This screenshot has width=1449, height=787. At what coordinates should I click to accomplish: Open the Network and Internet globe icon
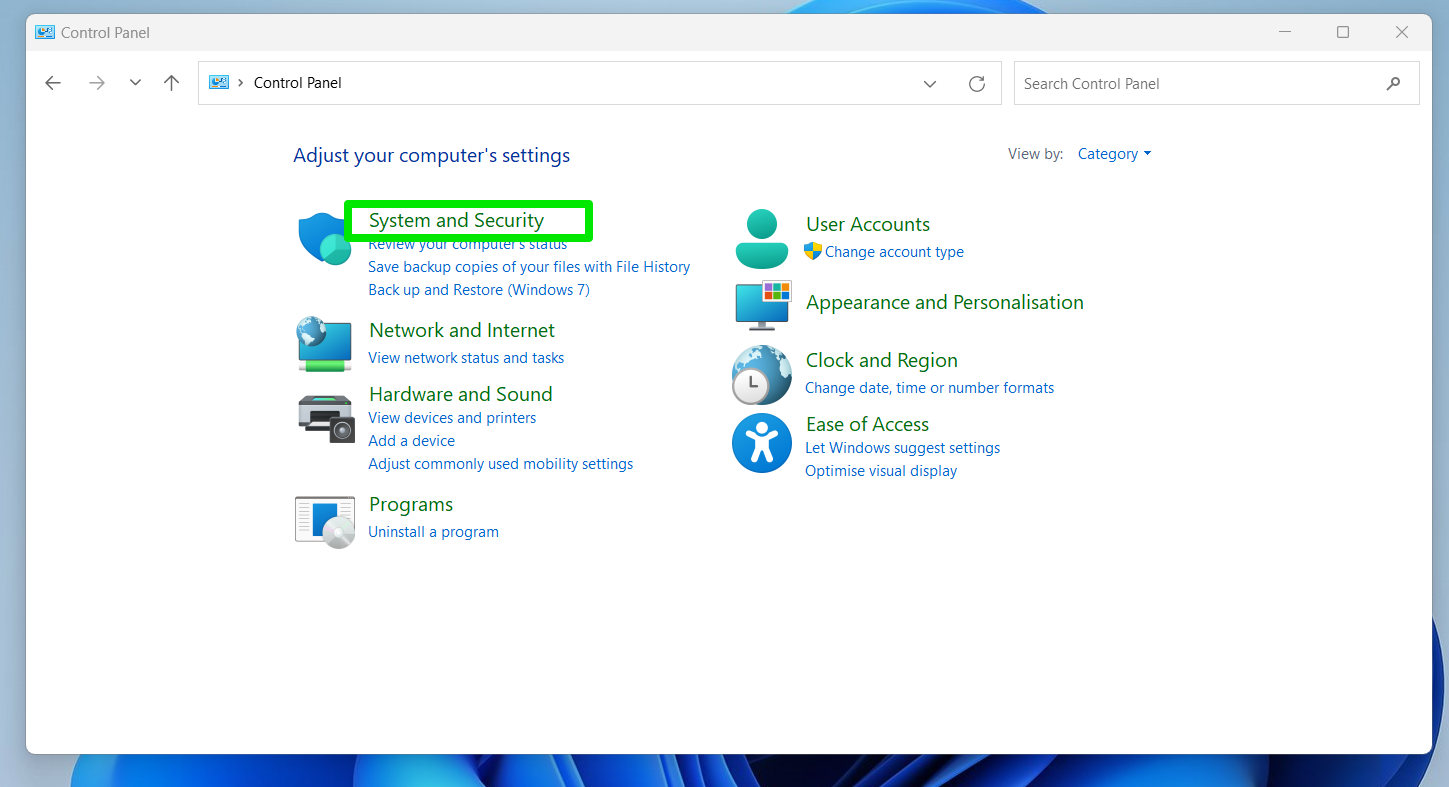324,344
